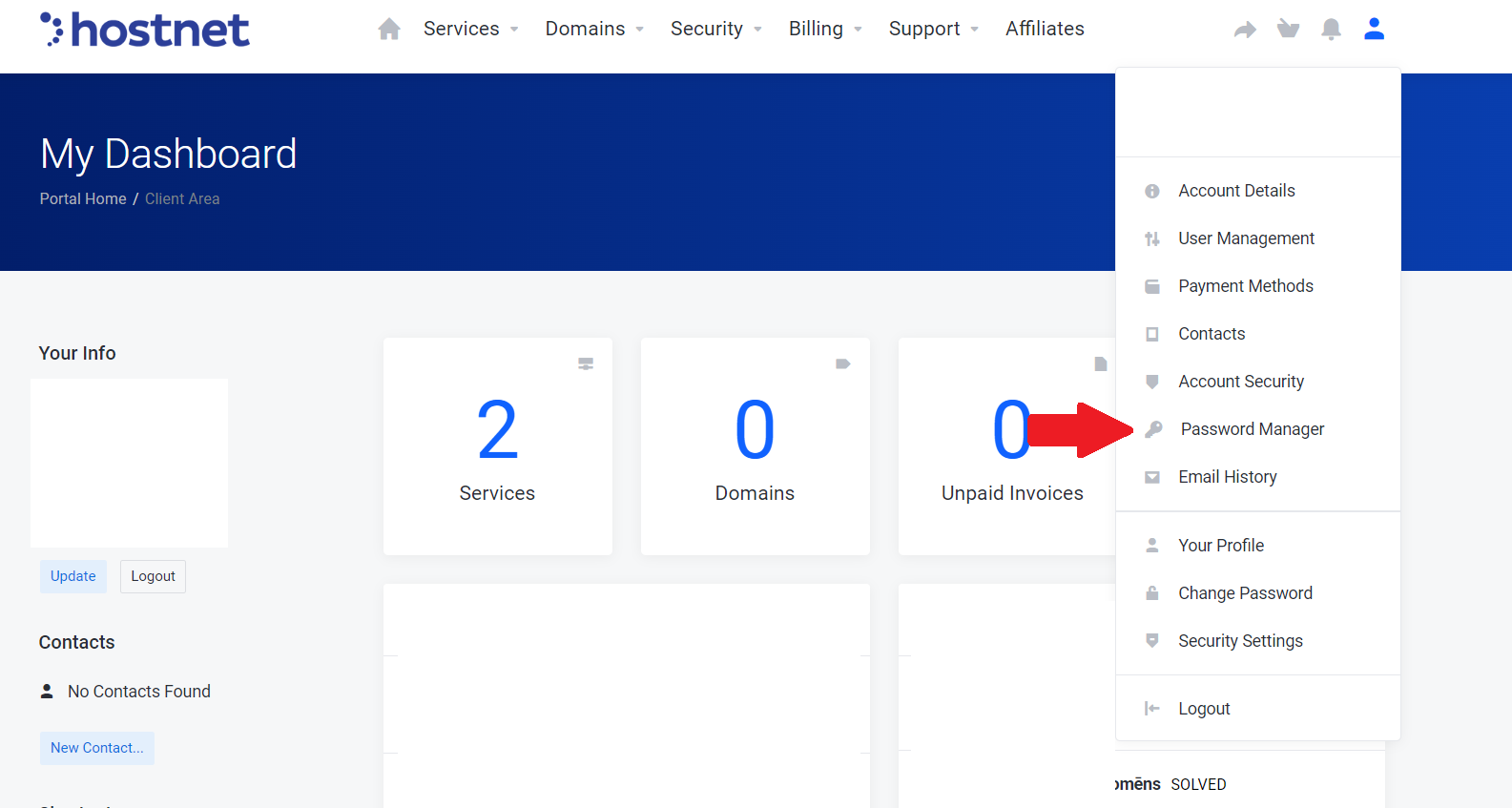Image resolution: width=1512 pixels, height=808 pixels.
Task: Click the user account profile icon
Action: pos(1374,30)
